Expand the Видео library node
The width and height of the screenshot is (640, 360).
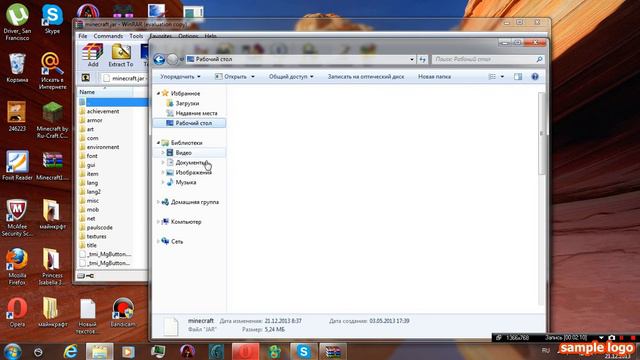point(163,153)
